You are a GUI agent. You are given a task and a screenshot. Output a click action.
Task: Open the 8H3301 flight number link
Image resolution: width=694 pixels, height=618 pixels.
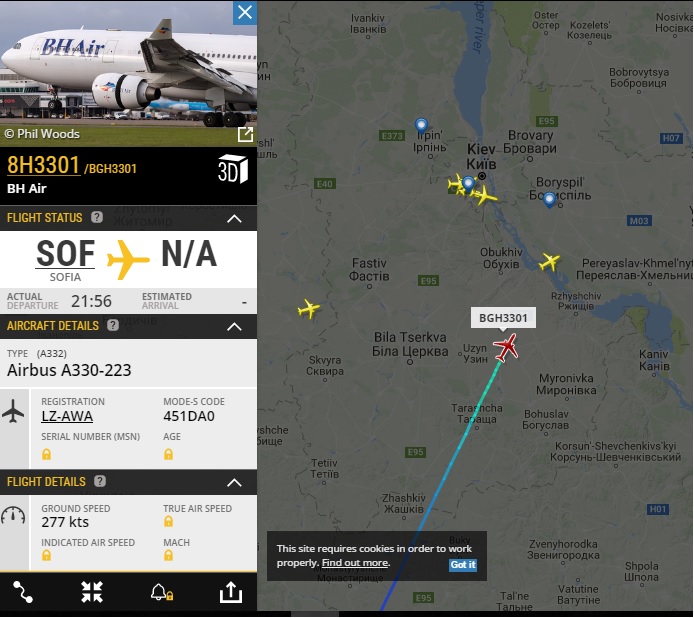coord(43,166)
